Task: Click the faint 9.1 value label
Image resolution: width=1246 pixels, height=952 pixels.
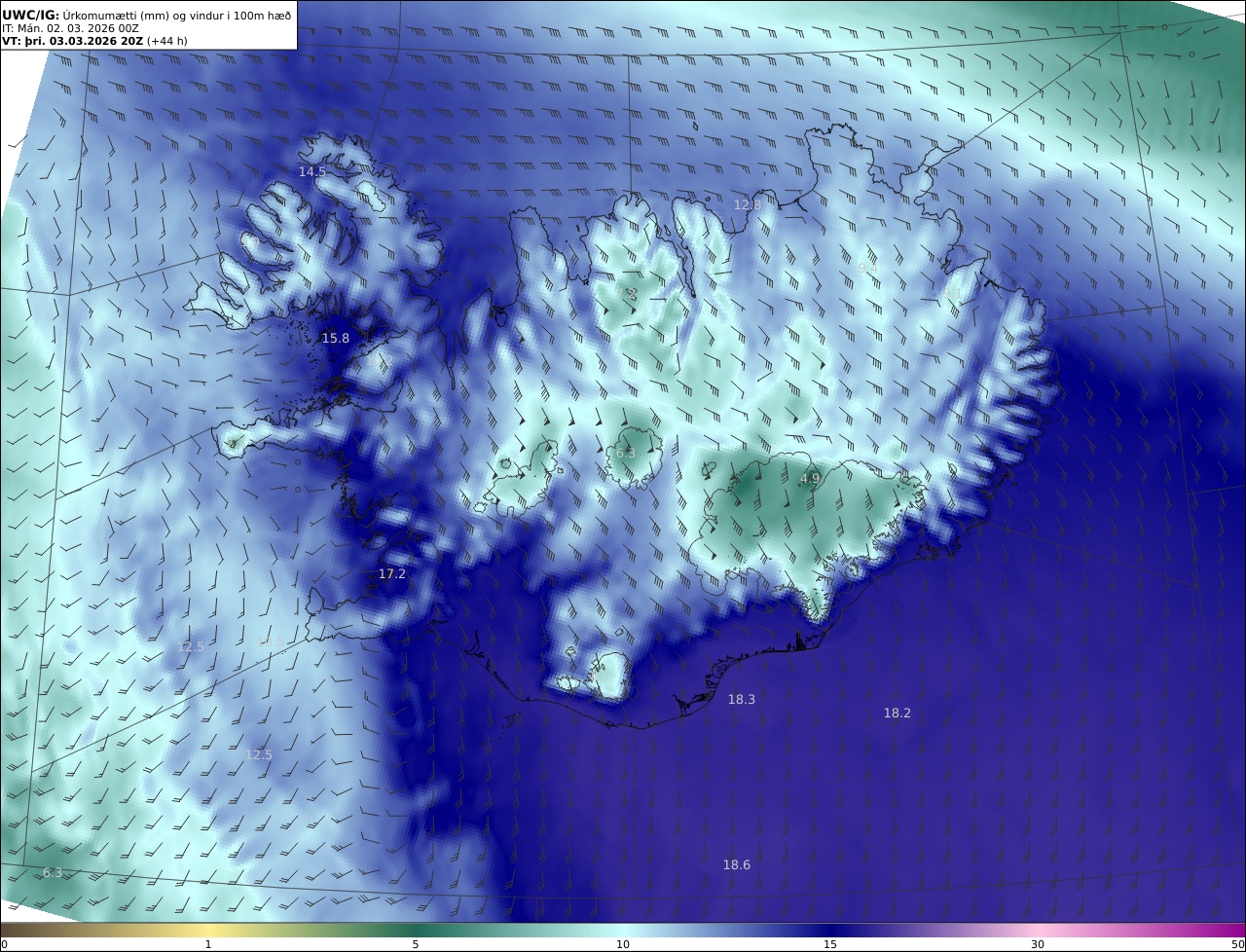Action: coord(952,292)
